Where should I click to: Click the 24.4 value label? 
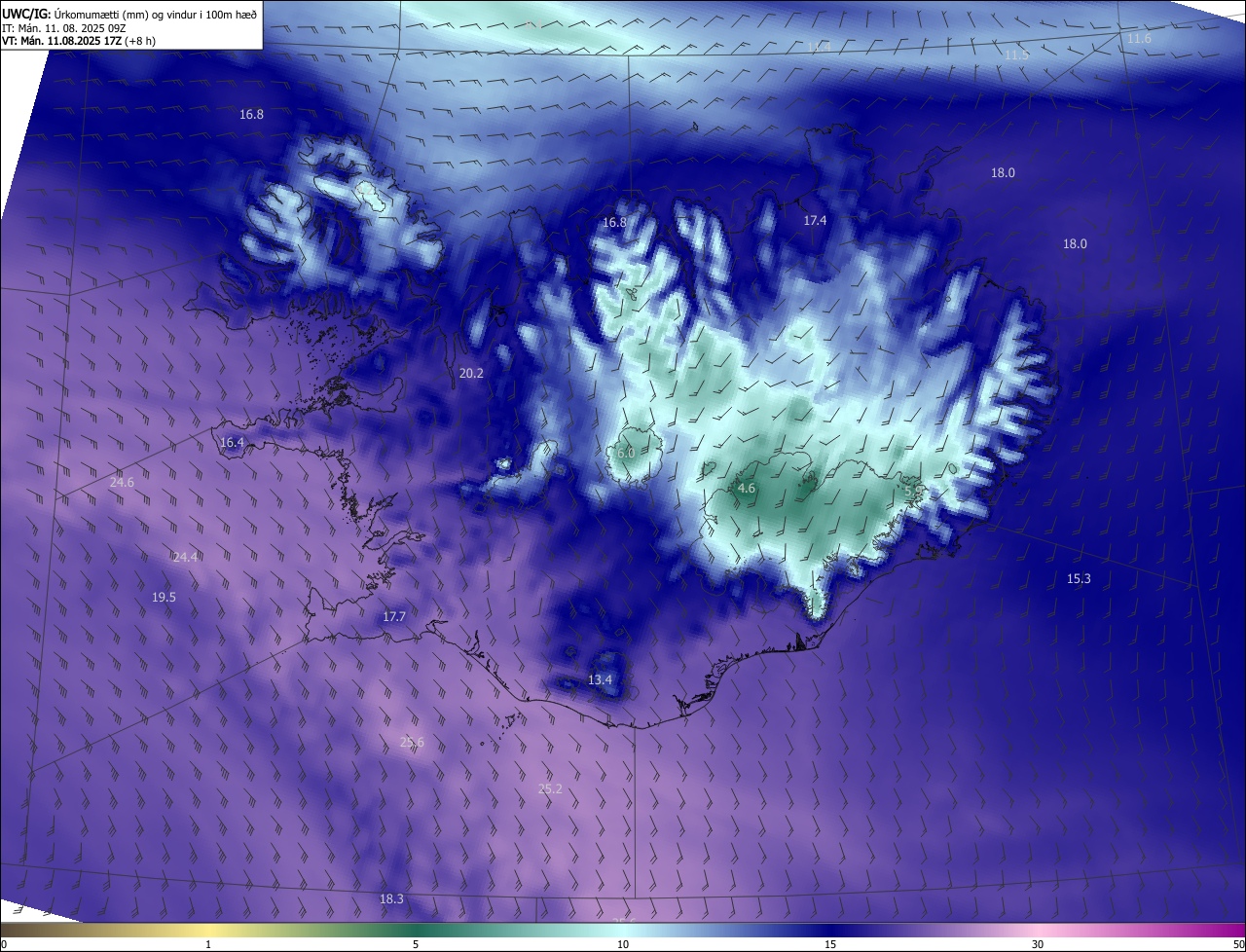click(186, 557)
